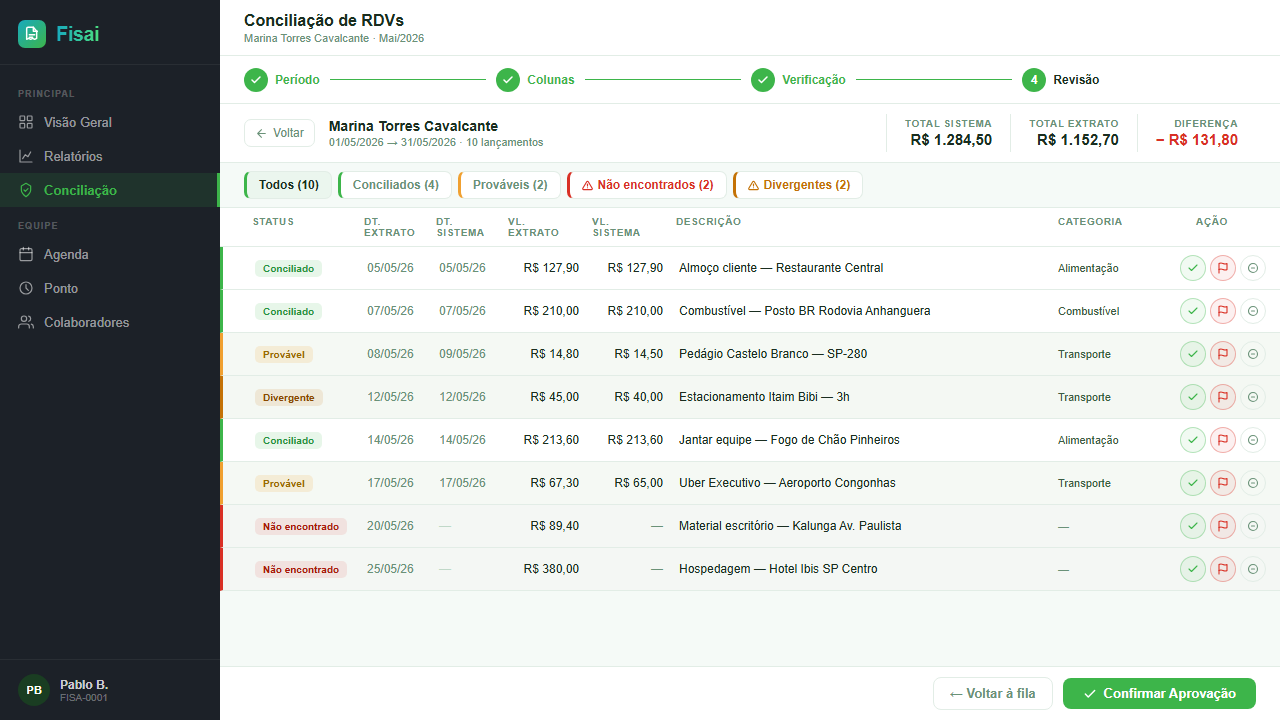Ignore the Uber Executivo row with minus icon

click(x=1253, y=483)
